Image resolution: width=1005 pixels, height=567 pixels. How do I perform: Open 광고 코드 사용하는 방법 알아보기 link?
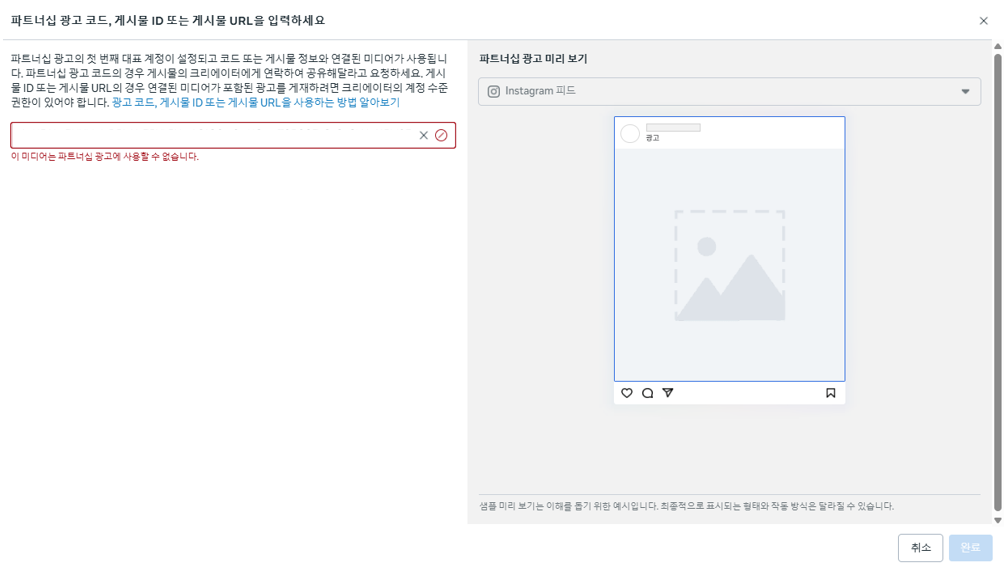point(255,103)
